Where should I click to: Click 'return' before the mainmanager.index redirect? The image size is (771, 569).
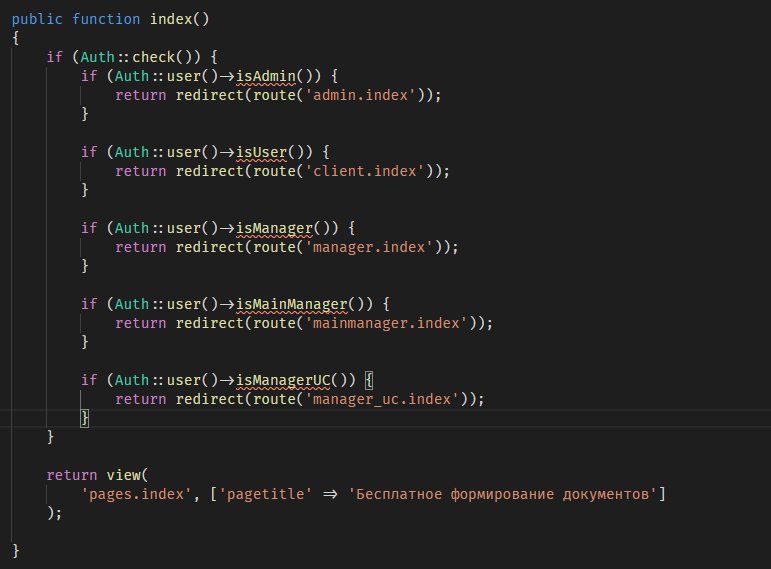click(x=141, y=323)
